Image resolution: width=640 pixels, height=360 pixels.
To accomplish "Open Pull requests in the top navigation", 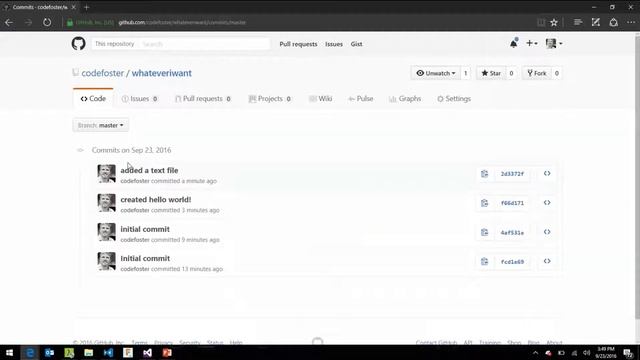I will coord(298,44).
